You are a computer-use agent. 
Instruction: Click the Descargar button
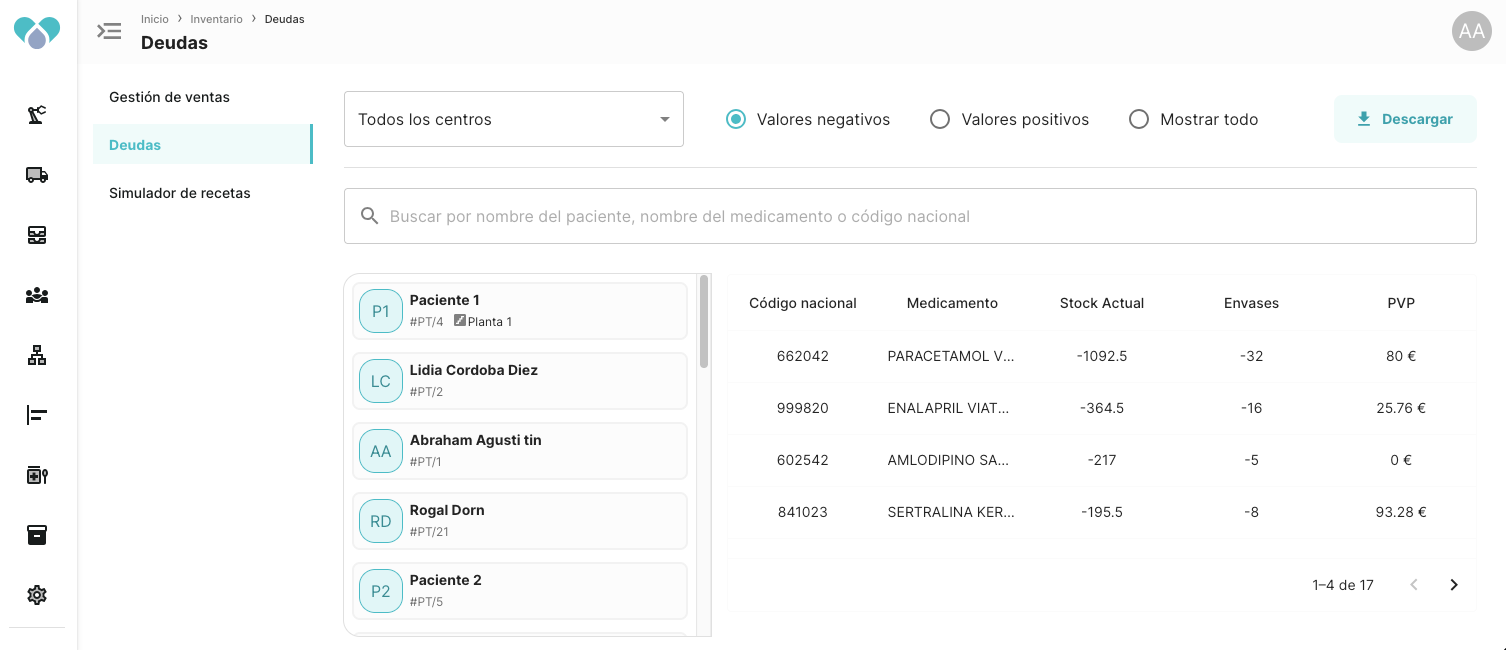coord(1404,119)
